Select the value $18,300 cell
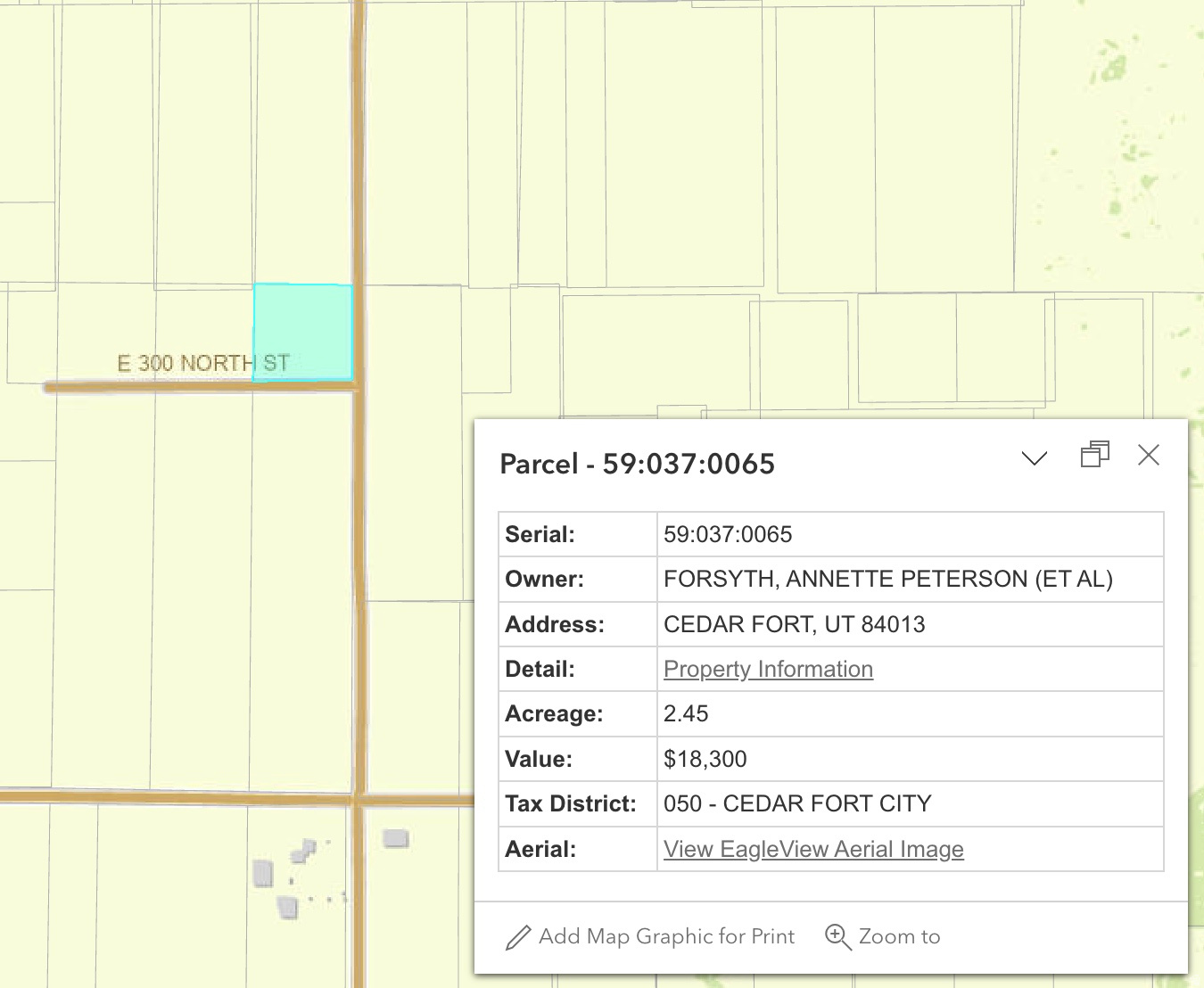Viewport: 1204px width, 988px height. (910, 759)
